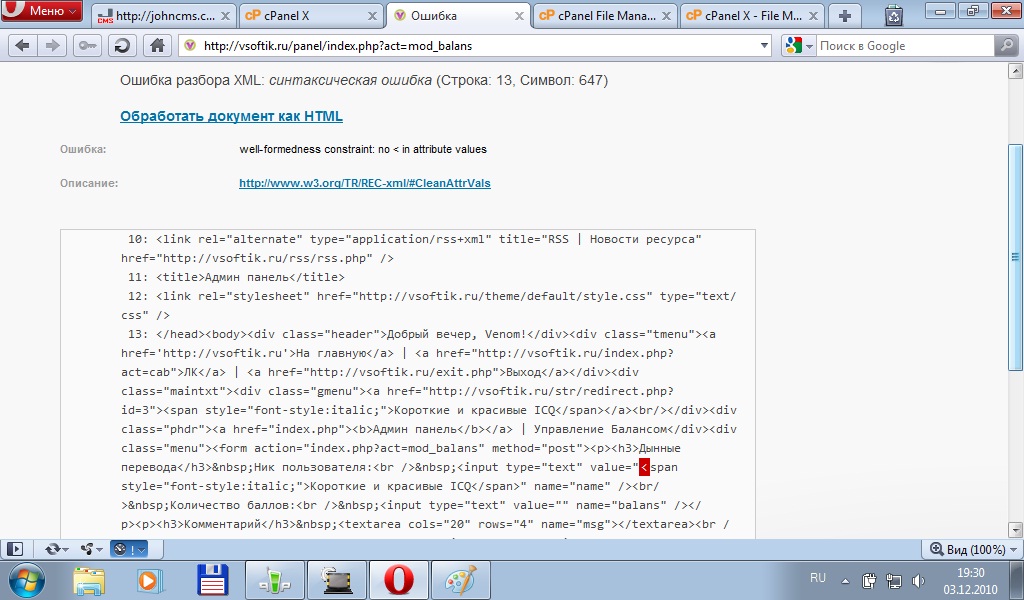Click the search magnifier button

(x=1006, y=46)
